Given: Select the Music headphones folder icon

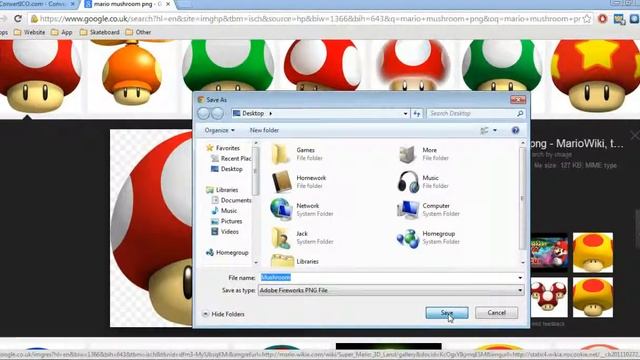Looking at the screenshot, I should (408, 182).
